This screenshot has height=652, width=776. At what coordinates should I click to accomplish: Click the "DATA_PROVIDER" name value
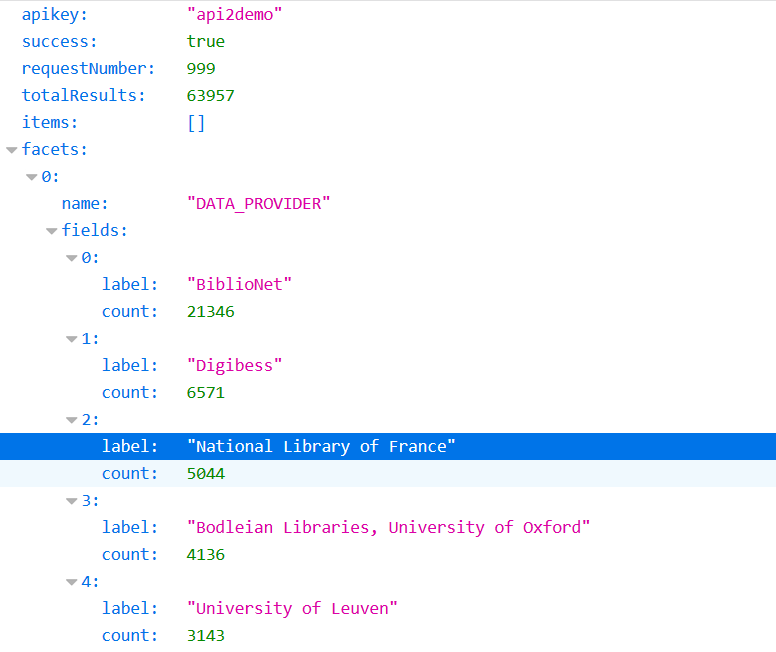pyautogui.click(x=258, y=204)
